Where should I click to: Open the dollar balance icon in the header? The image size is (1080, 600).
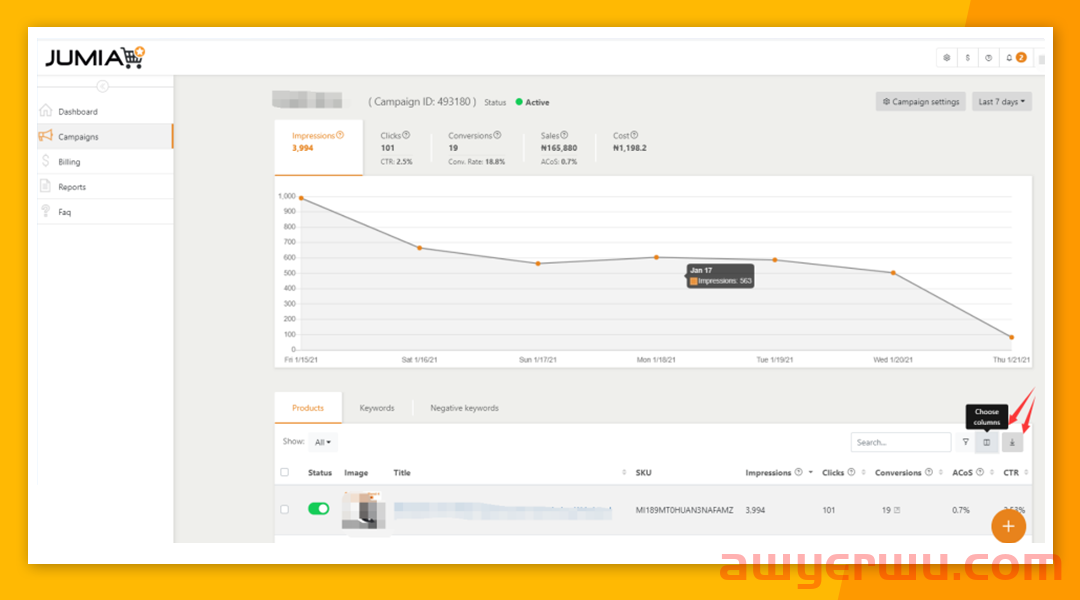click(967, 58)
